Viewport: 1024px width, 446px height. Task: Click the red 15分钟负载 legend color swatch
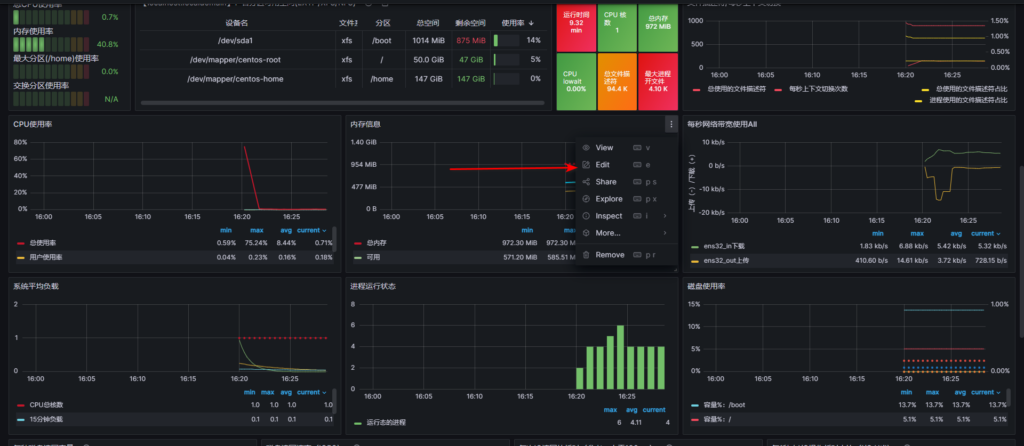21,419
